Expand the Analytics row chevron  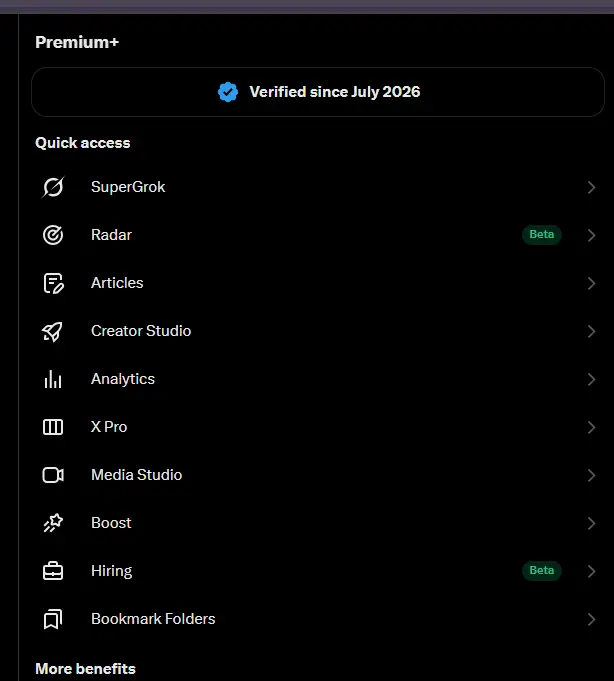(591, 379)
